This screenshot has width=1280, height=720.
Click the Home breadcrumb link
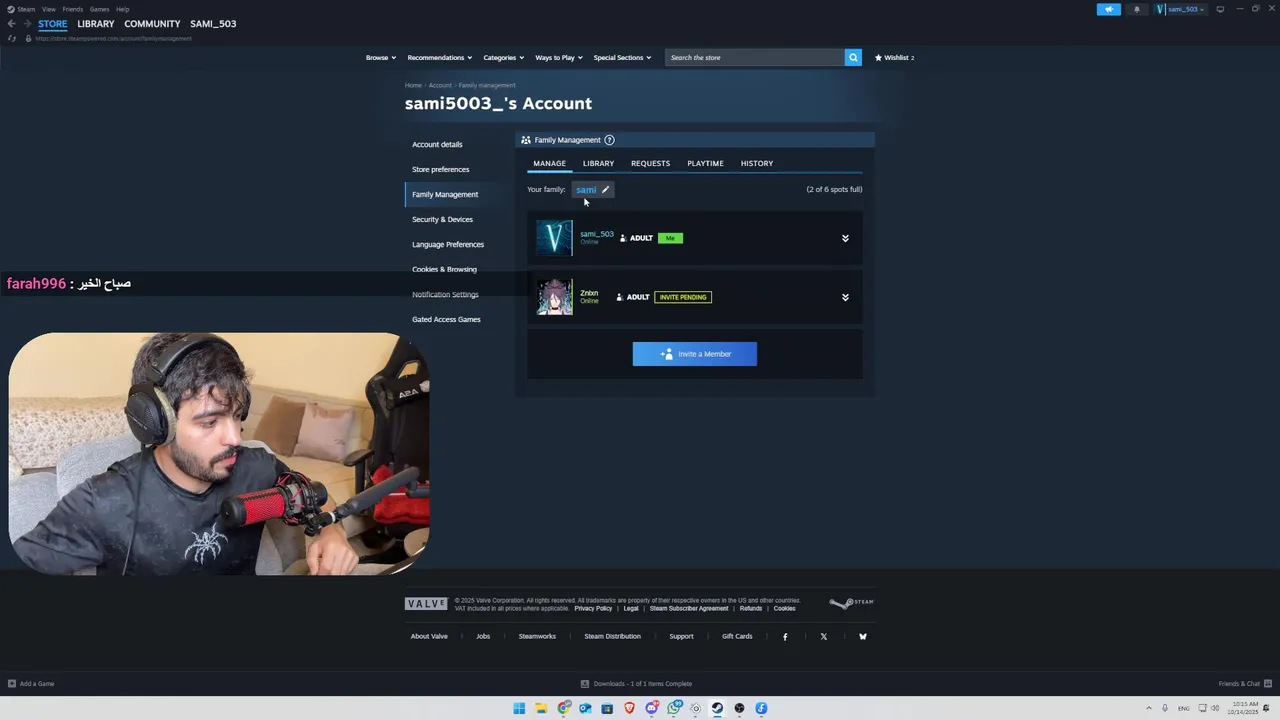click(x=413, y=85)
